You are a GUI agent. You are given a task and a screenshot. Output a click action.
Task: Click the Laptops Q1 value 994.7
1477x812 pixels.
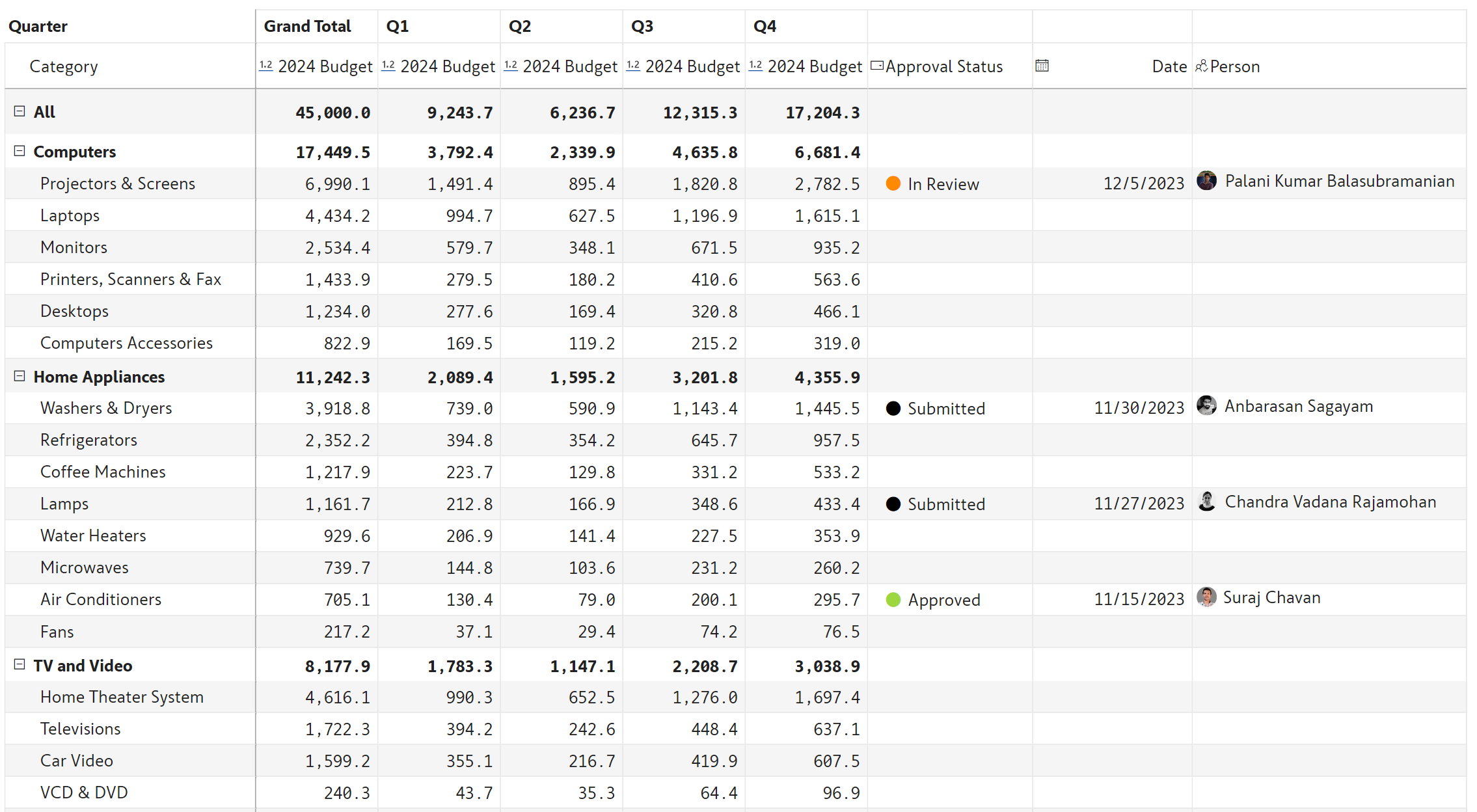point(469,215)
